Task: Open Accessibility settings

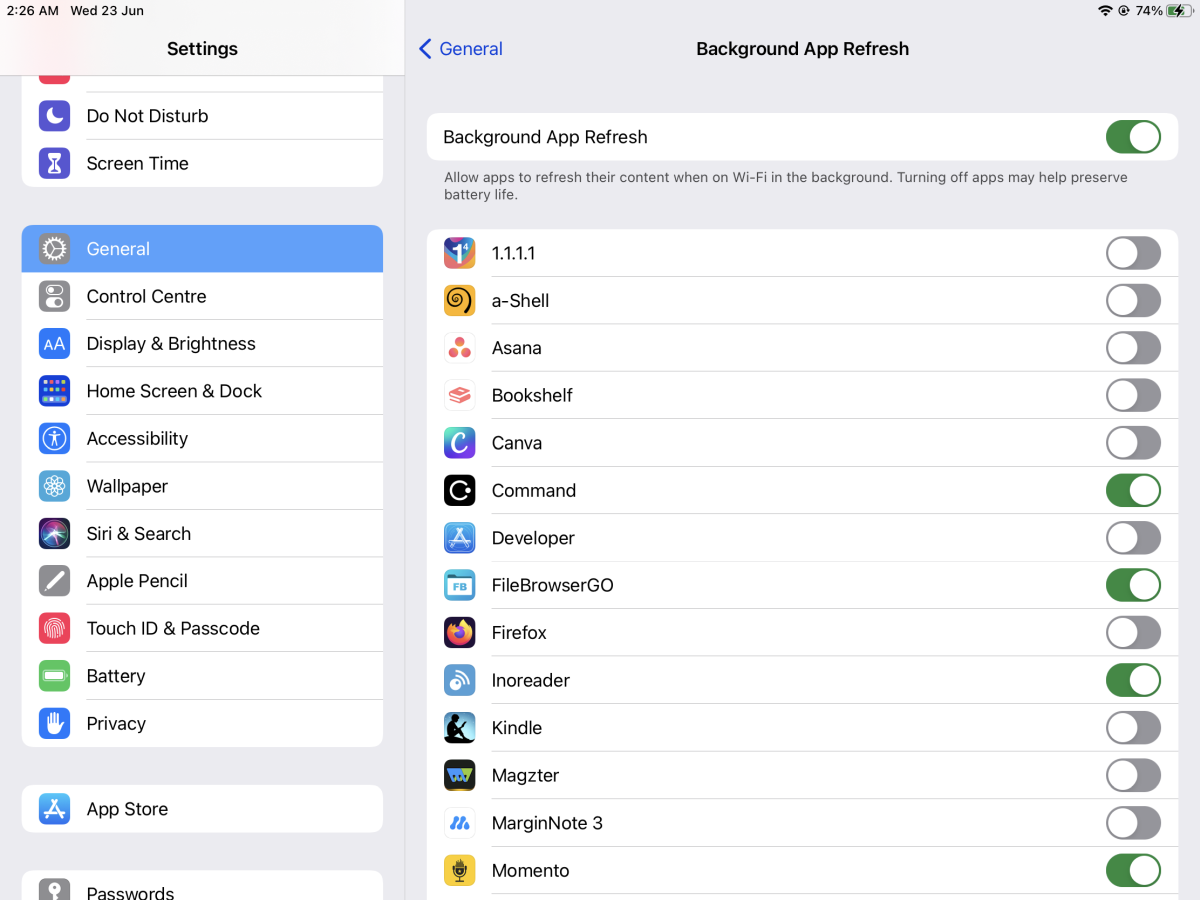Action: coord(202,438)
